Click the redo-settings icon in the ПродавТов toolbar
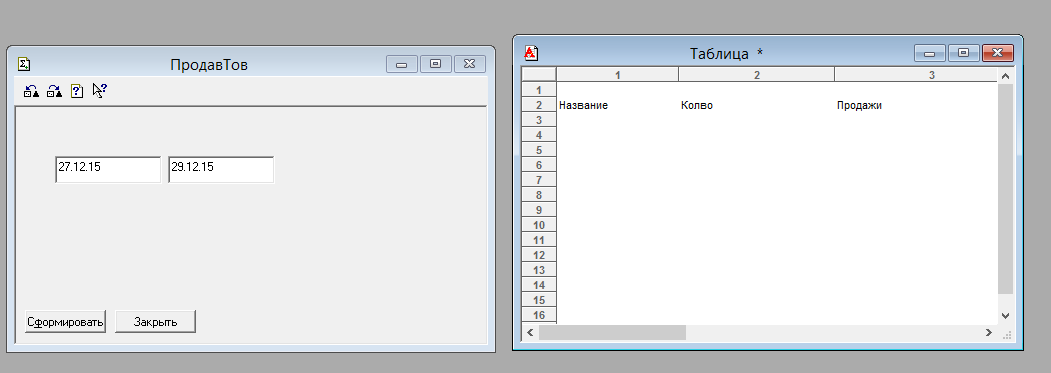 pos(54,91)
